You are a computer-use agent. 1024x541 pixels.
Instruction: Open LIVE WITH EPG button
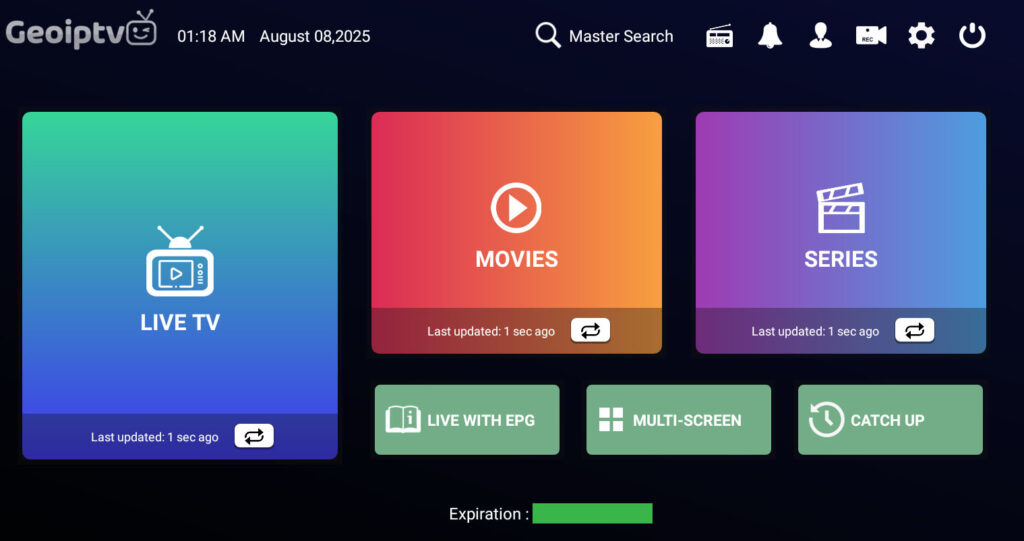click(467, 419)
